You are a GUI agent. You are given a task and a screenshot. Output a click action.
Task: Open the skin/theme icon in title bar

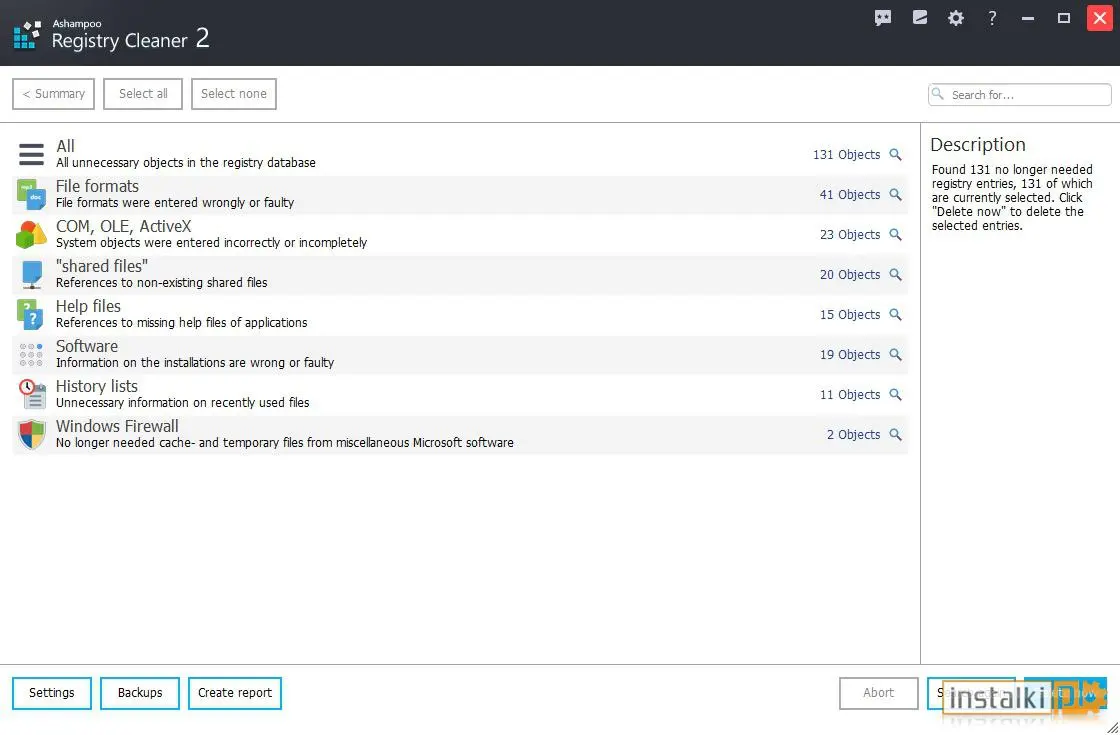(x=920, y=18)
